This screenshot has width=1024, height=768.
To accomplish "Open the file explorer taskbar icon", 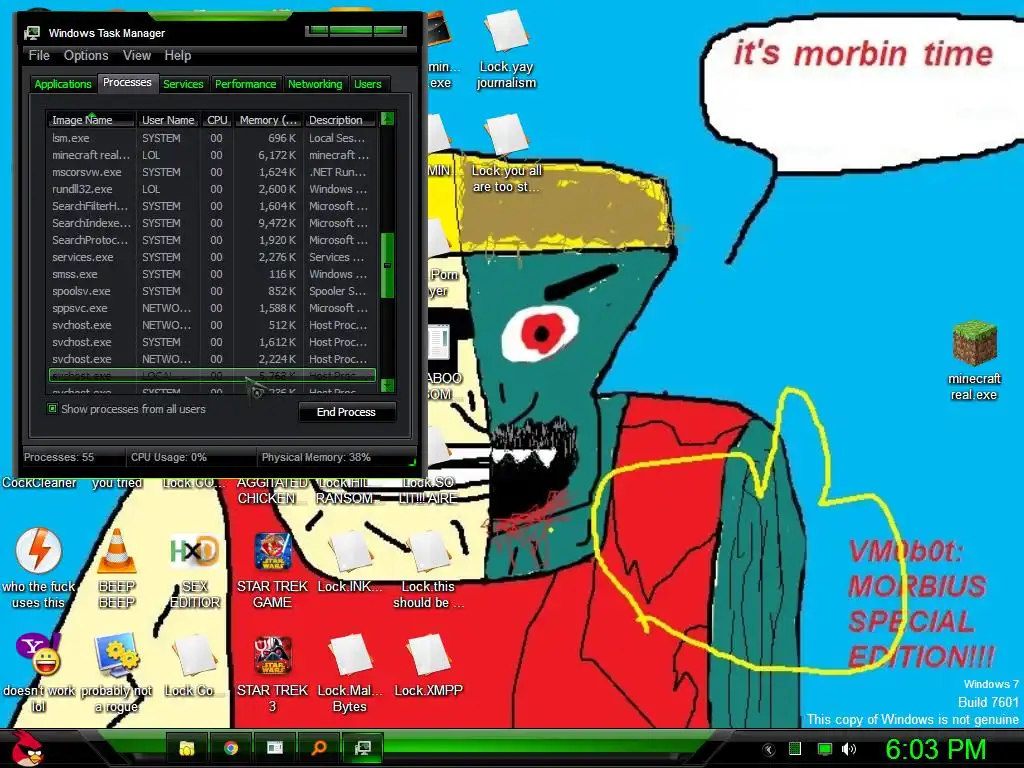I will pos(187,748).
